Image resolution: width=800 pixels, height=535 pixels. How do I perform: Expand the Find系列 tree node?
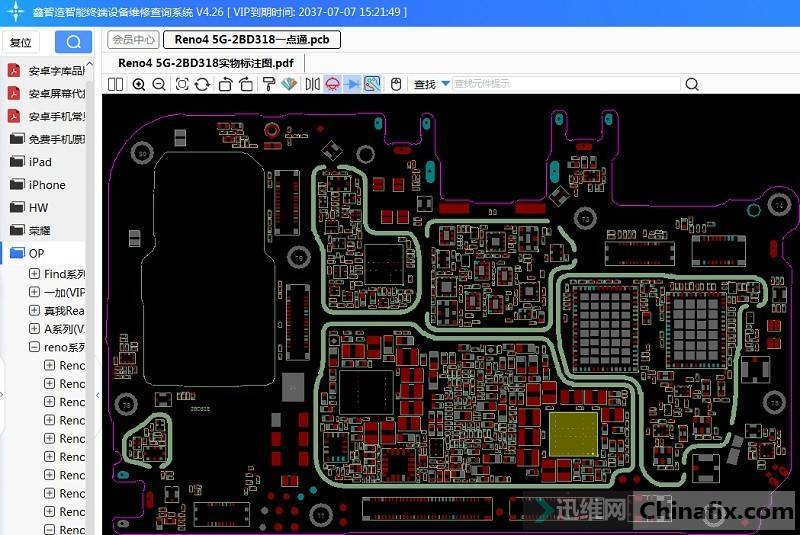35,274
